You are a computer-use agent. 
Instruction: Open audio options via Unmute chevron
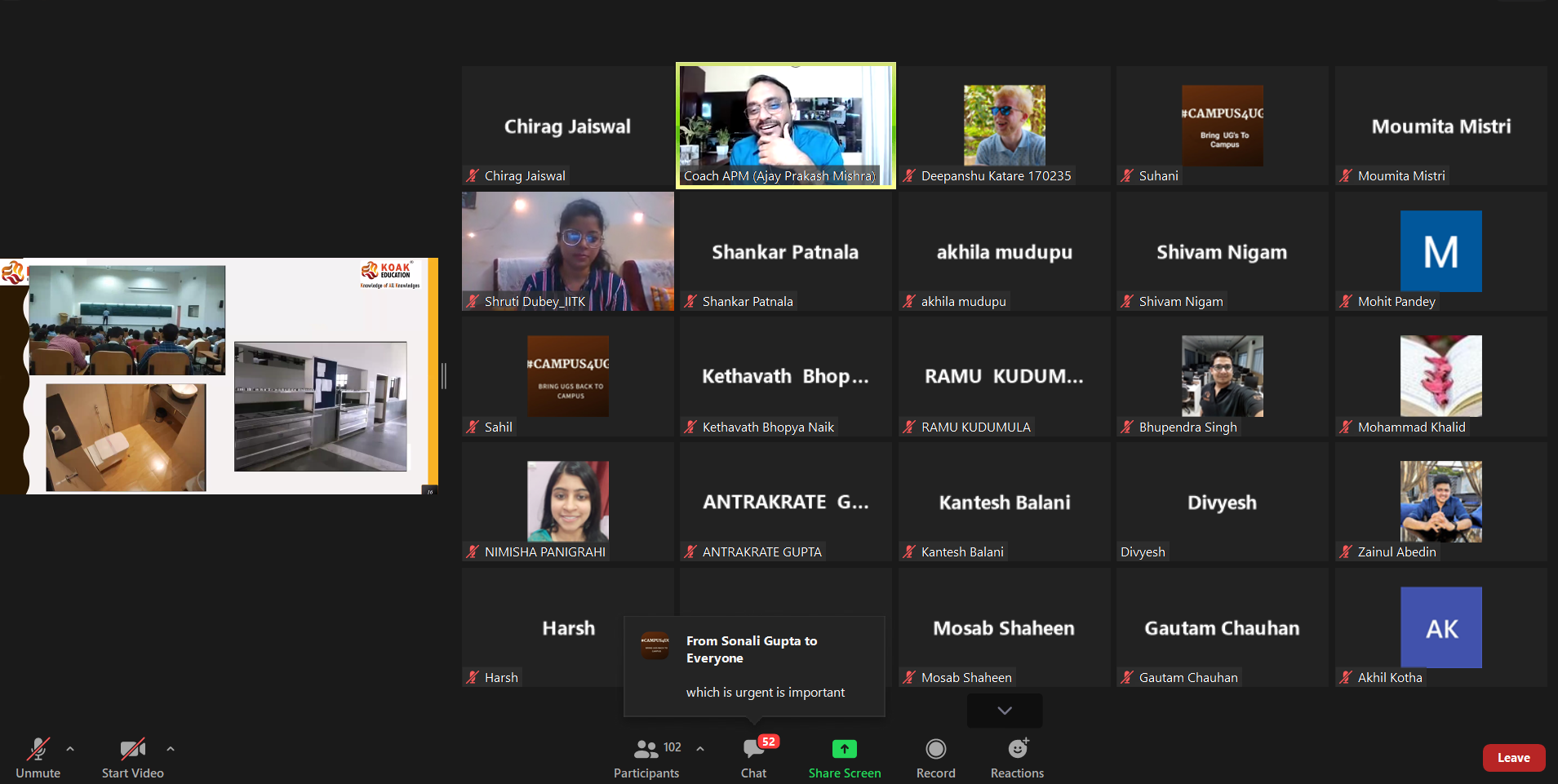(70, 749)
